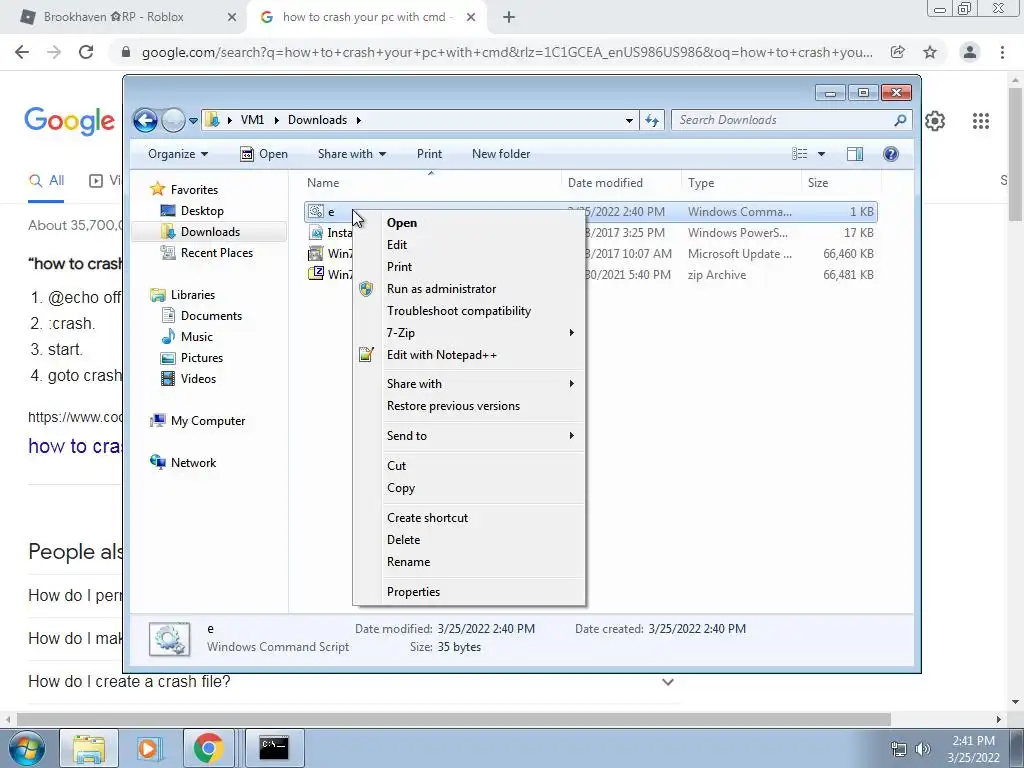The width and height of the screenshot is (1024, 768).
Task: Click New folder in the toolbar
Action: 501,154
